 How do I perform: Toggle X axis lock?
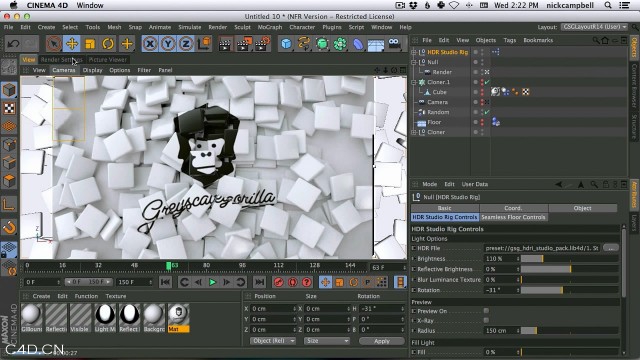pyautogui.click(x=150, y=44)
